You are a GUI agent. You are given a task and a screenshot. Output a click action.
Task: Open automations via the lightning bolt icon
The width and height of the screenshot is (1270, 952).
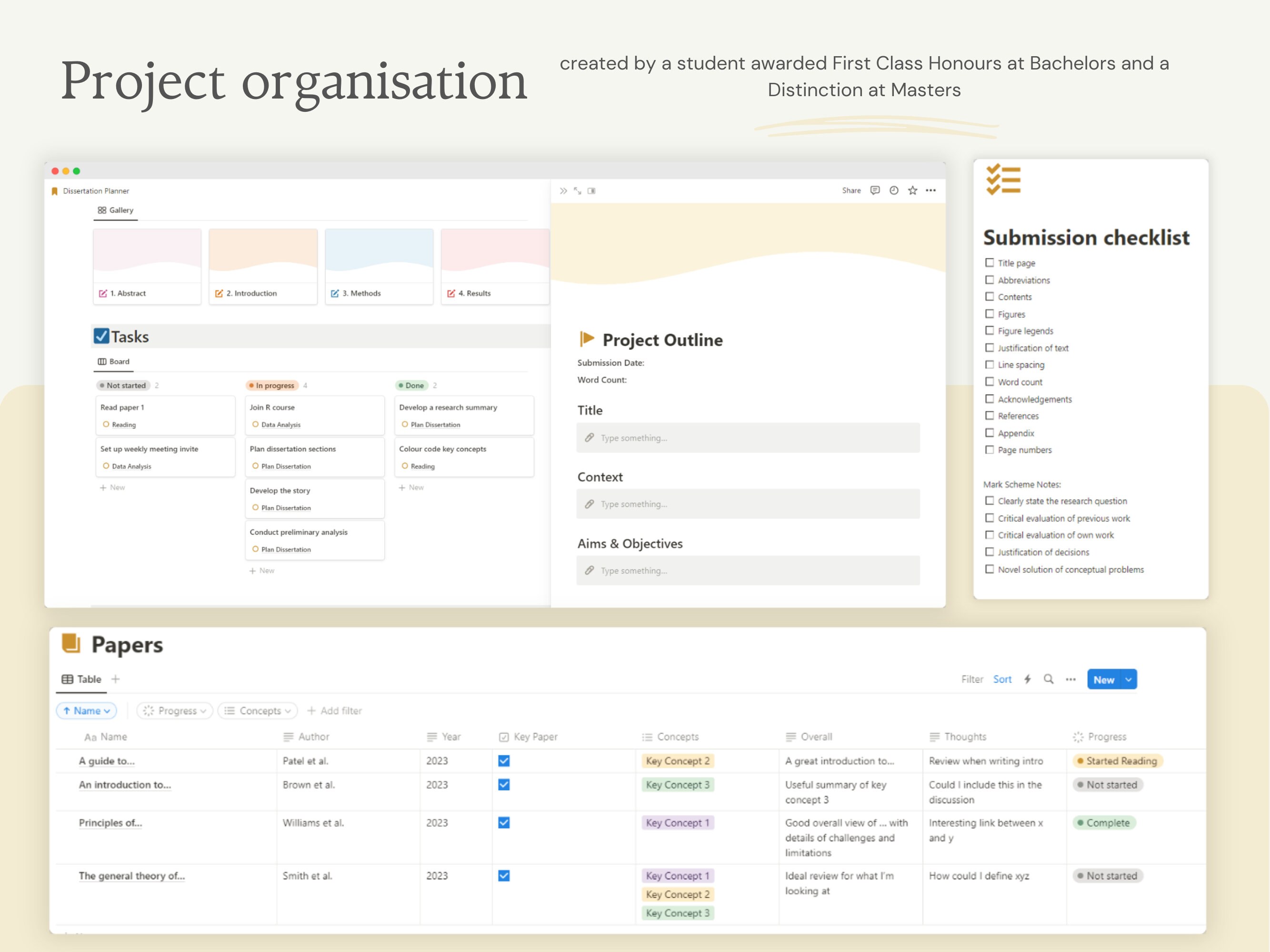[x=1027, y=679]
